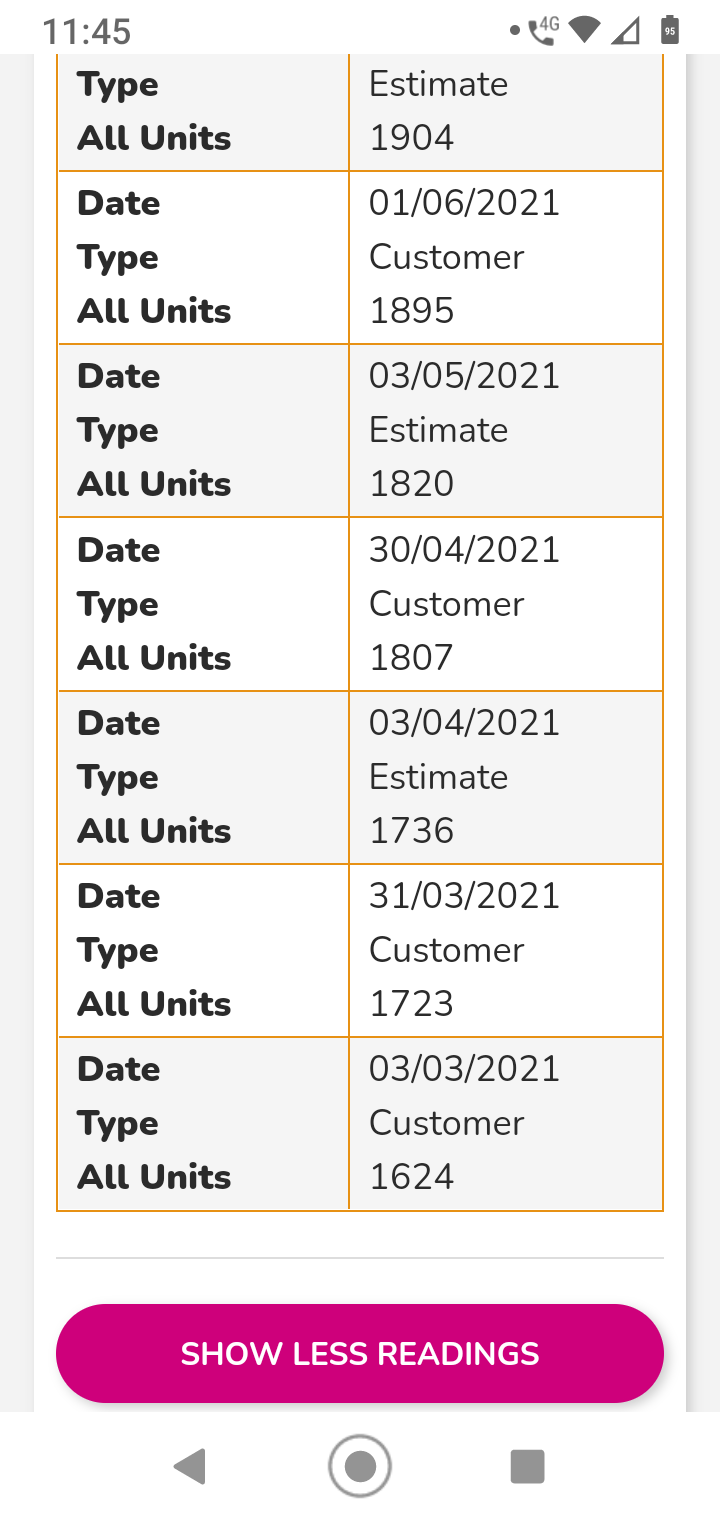The width and height of the screenshot is (720, 1520).
Task: Select the 31/03/2021 reading date
Action: [464, 896]
